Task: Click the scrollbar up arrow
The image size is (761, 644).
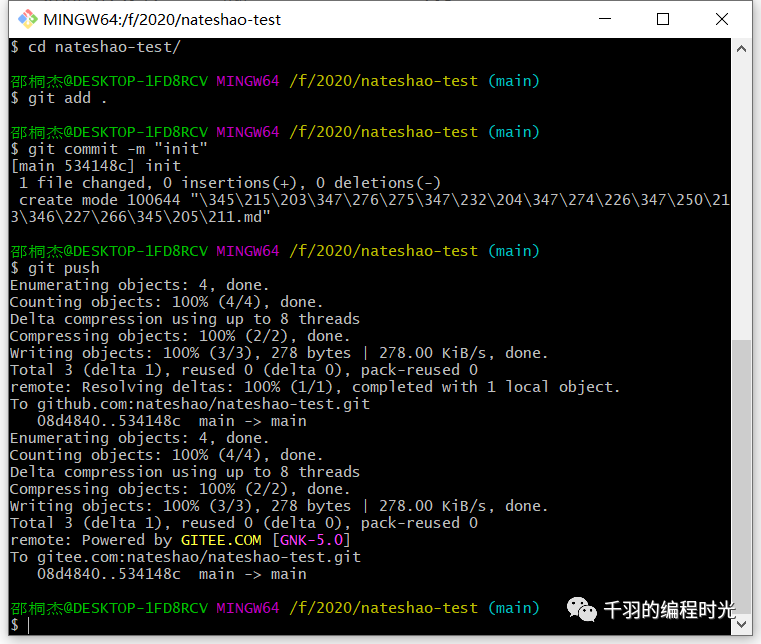Action: tap(741, 49)
